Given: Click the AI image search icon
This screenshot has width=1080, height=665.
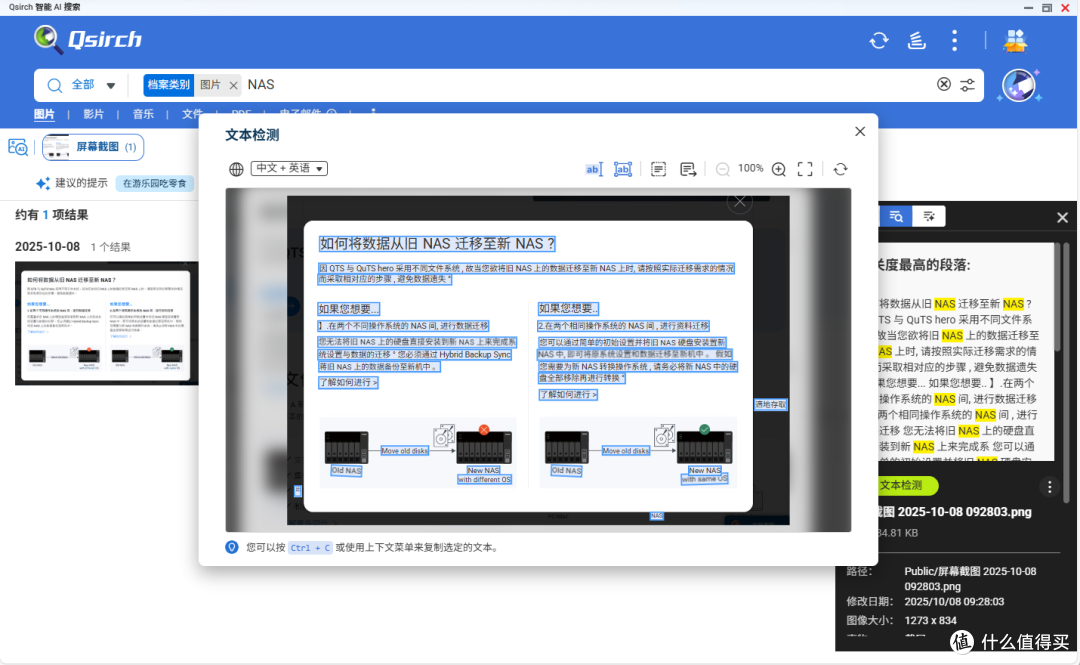Looking at the screenshot, I should point(18,147).
